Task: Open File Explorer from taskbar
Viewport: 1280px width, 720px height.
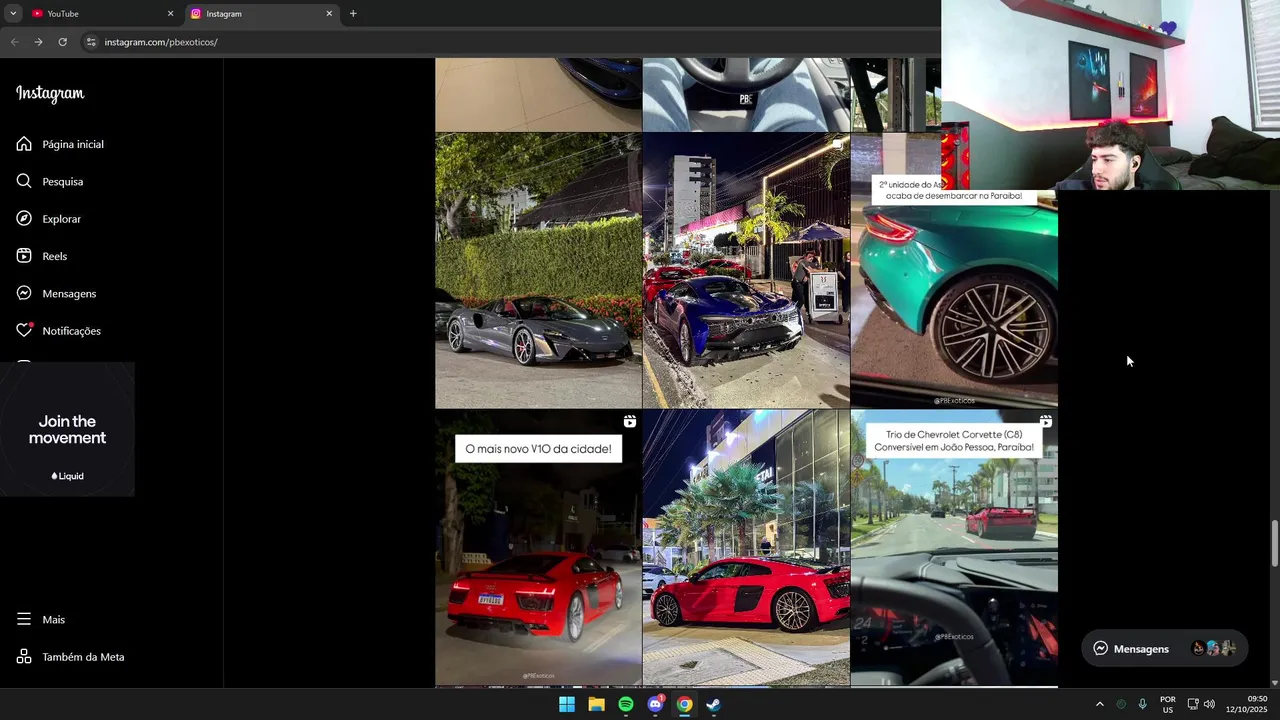Action: pos(596,704)
